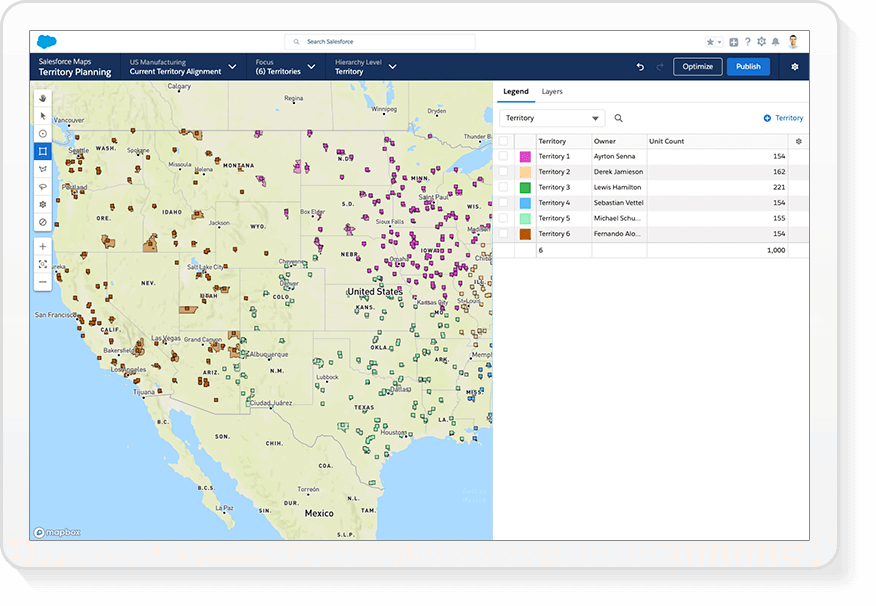Click inside the Search Salesforce field
The width and height of the screenshot is (876, 606).
pos(380,41)
